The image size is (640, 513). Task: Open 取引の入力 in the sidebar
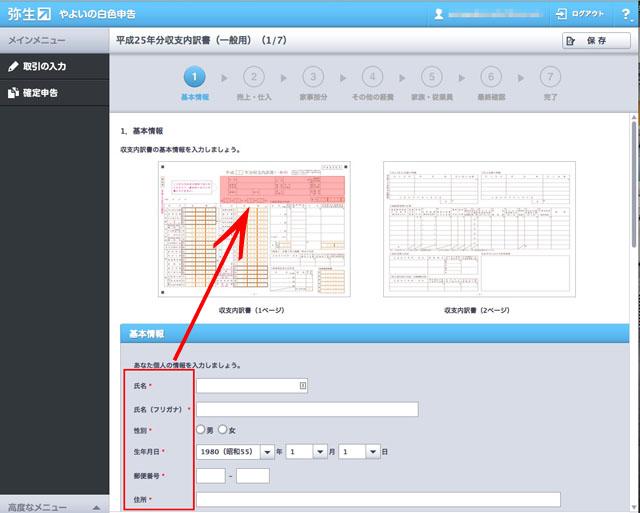[x=54, y=66]
